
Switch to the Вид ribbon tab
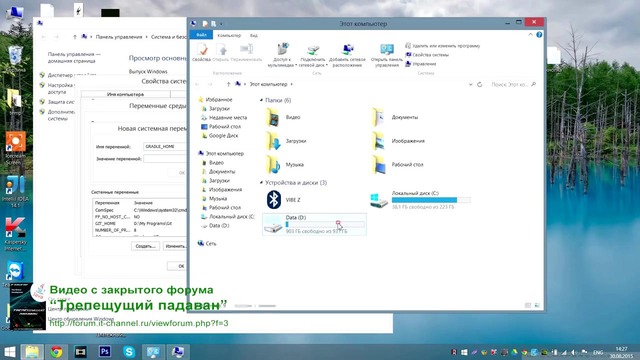(x=253, y=36)
